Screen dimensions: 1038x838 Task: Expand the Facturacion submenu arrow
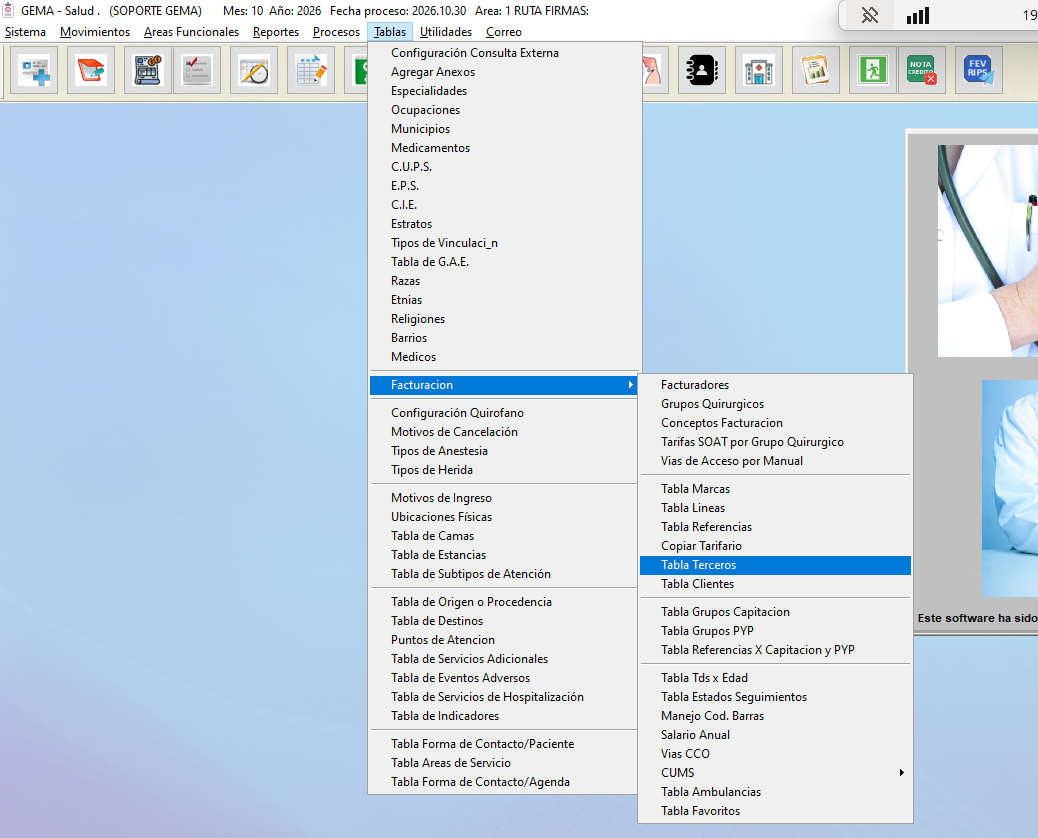631,385
